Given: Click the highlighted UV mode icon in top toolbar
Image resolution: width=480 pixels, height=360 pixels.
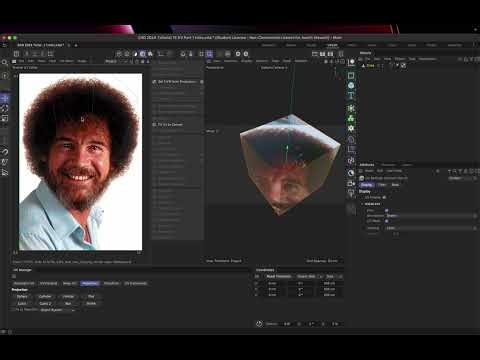Looking at the screenshot, I should (x=143, y=54).
